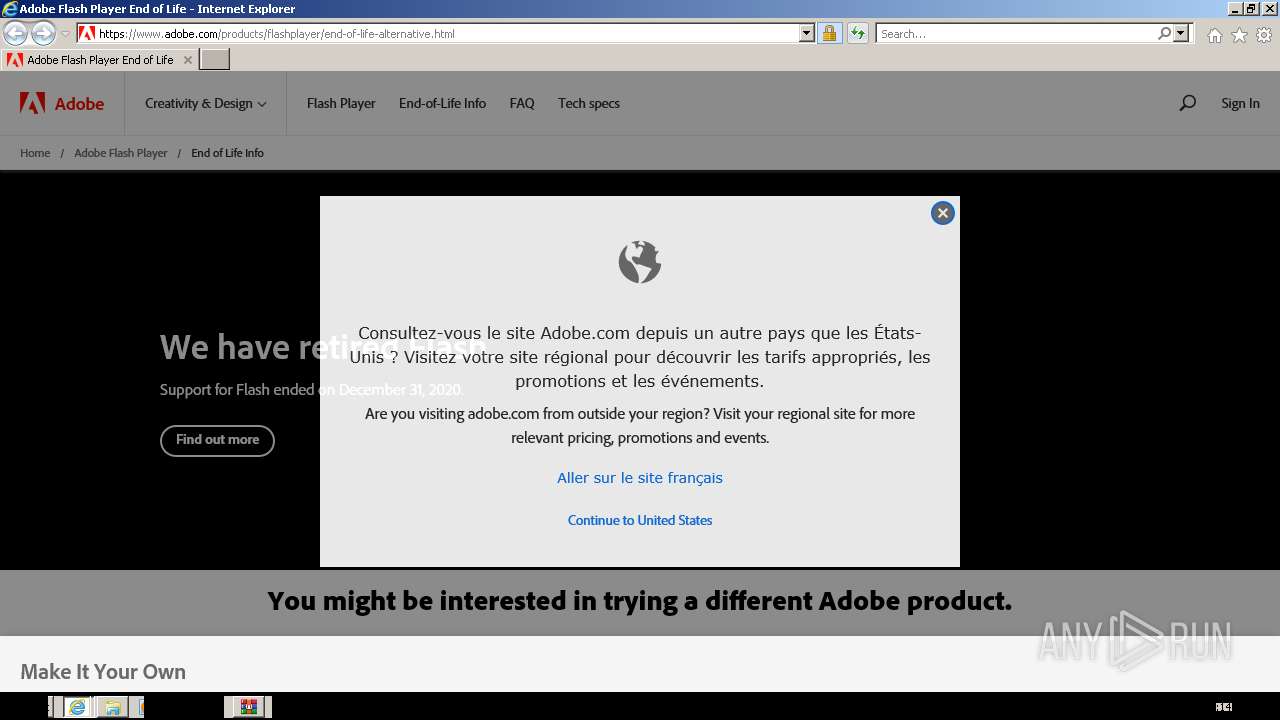Restore down the IE window

click(x=1251, y=8)
